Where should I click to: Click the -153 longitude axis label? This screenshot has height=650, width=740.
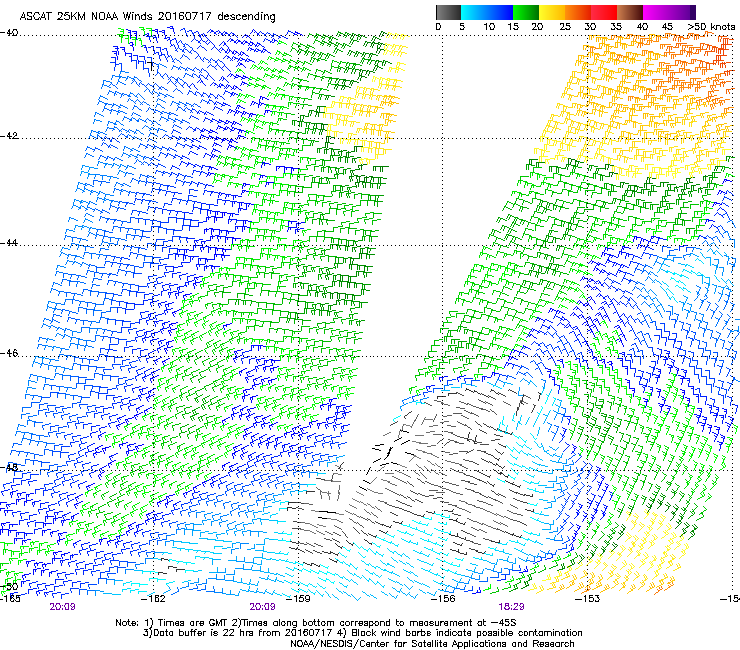[x=587, y=599]
